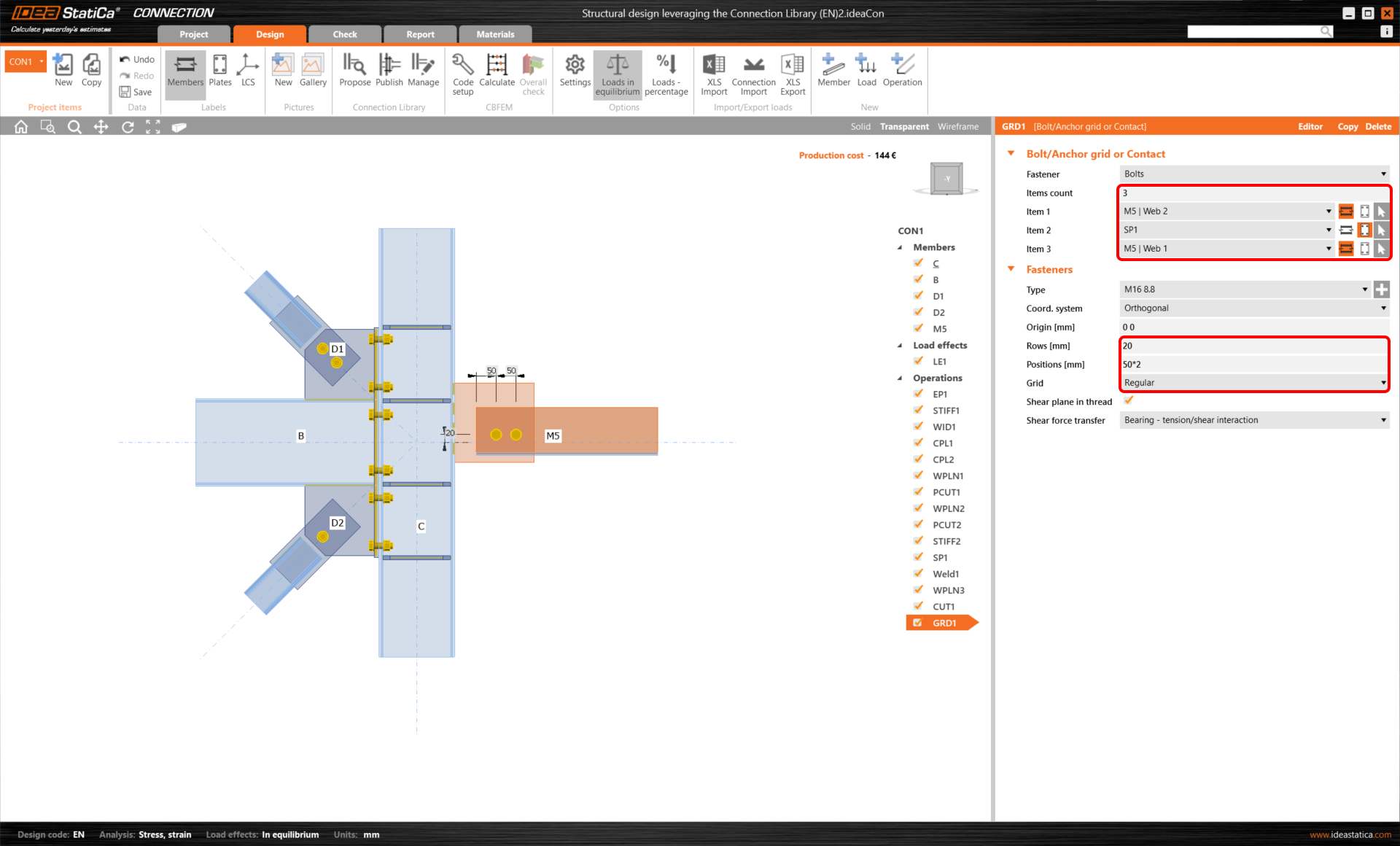Select the Calculate icon in CBFEM group

[x=497, y=73]
